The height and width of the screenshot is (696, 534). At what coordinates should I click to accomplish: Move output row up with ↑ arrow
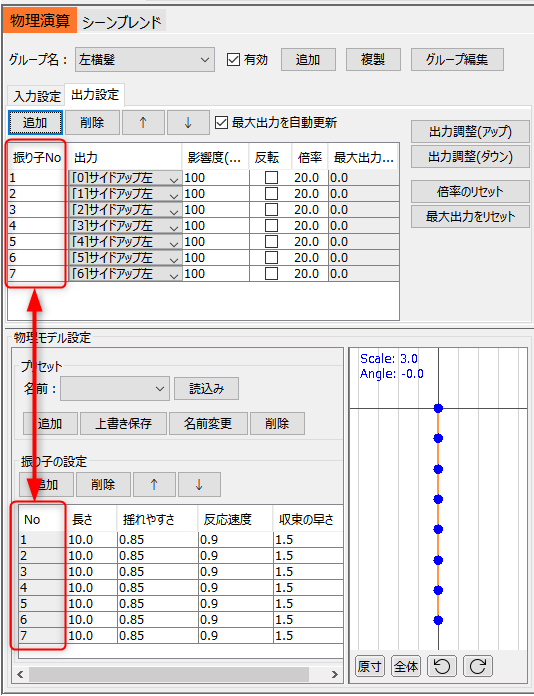click(143, 123)
